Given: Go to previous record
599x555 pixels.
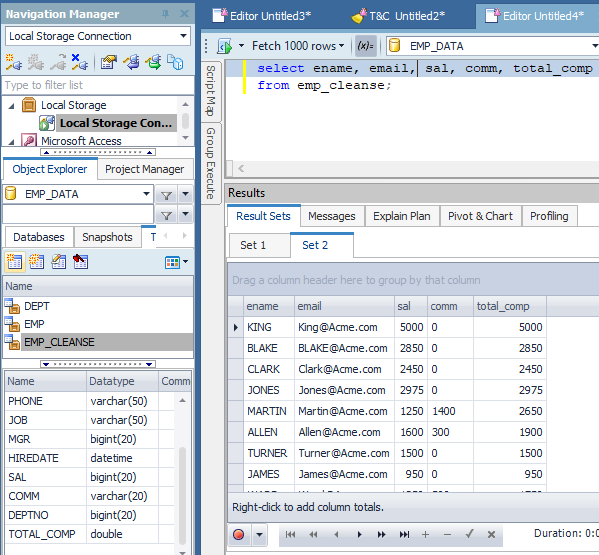Looking at the screenshot, I should coord(336,534).
